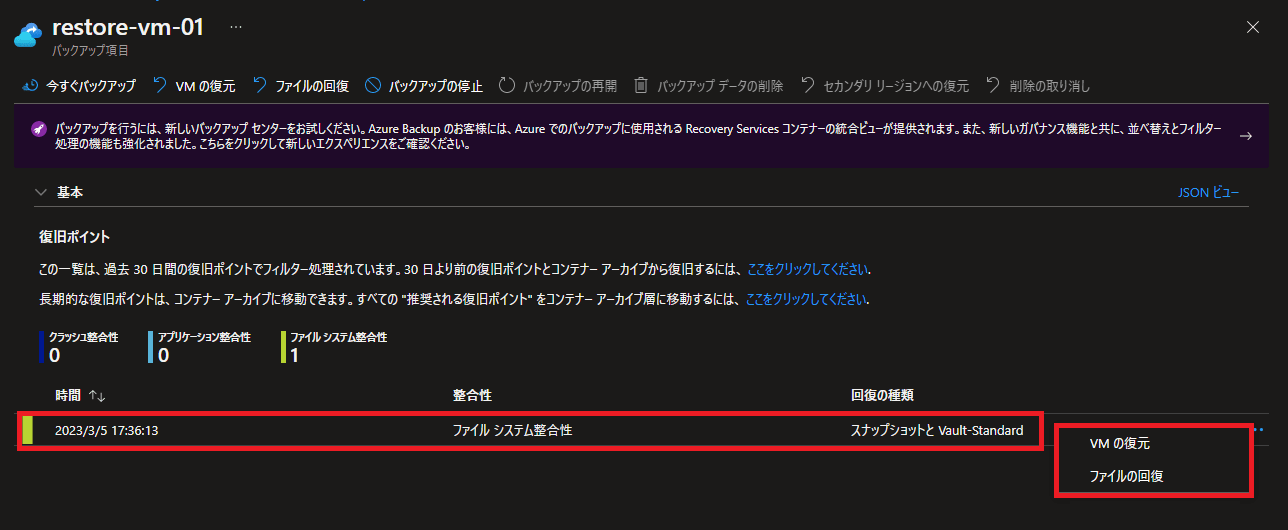The width and height of the screenshot is (1288, 530).
Task: Open the ellipsis menu beside restore-vm-01 title
Action: click(x=236, y=27)
